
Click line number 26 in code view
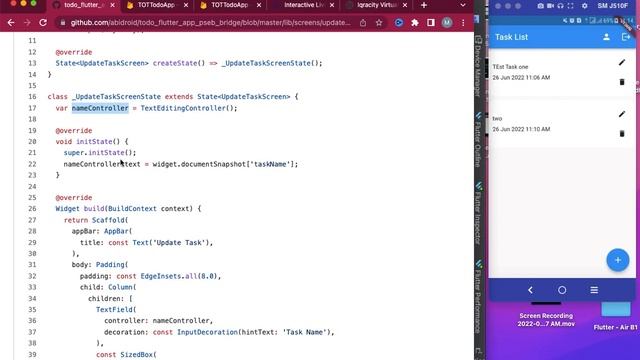[x=32, y=209]
